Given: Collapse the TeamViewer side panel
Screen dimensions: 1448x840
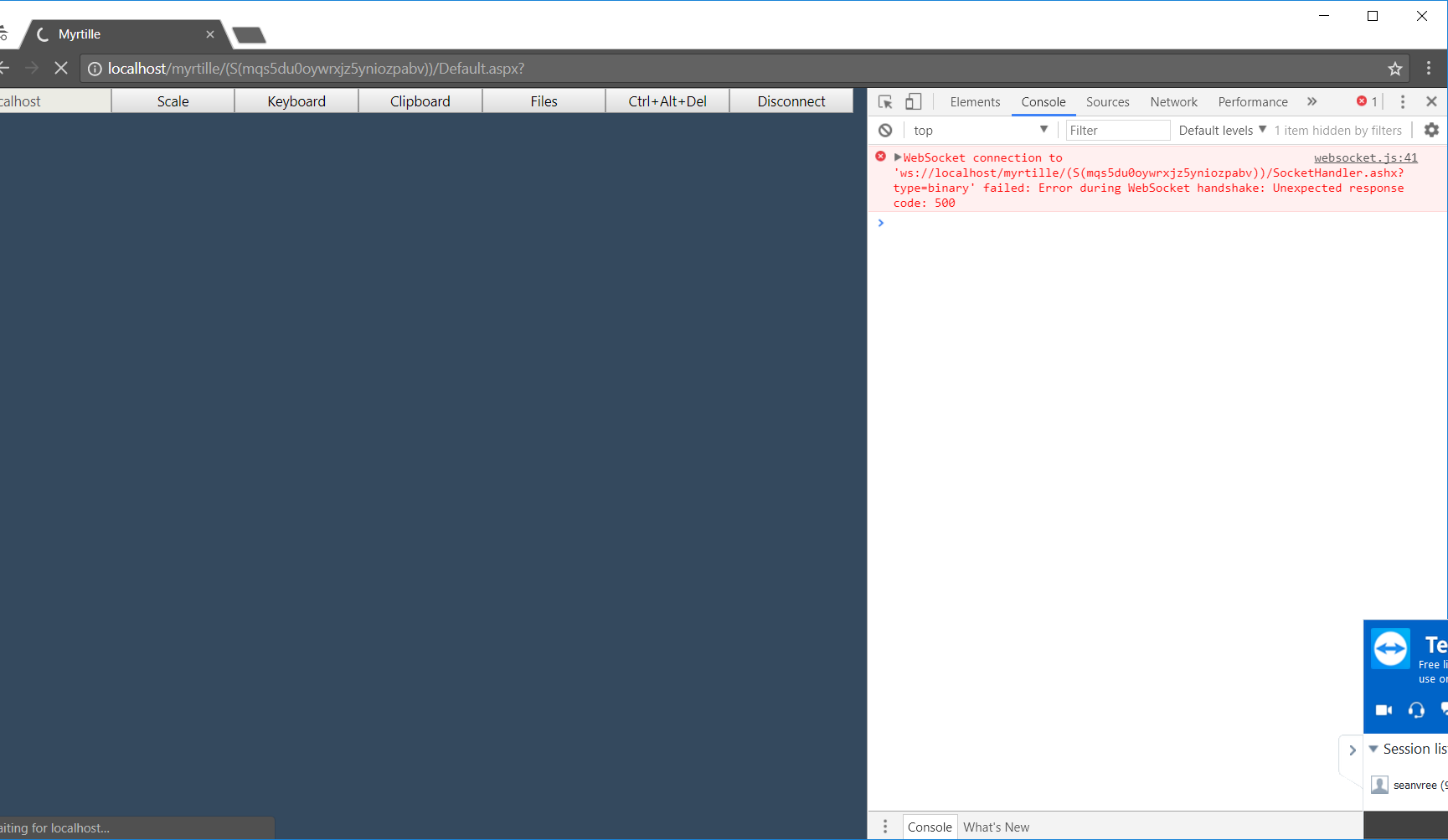Looking at the screenshot, I should [1352, 750].
